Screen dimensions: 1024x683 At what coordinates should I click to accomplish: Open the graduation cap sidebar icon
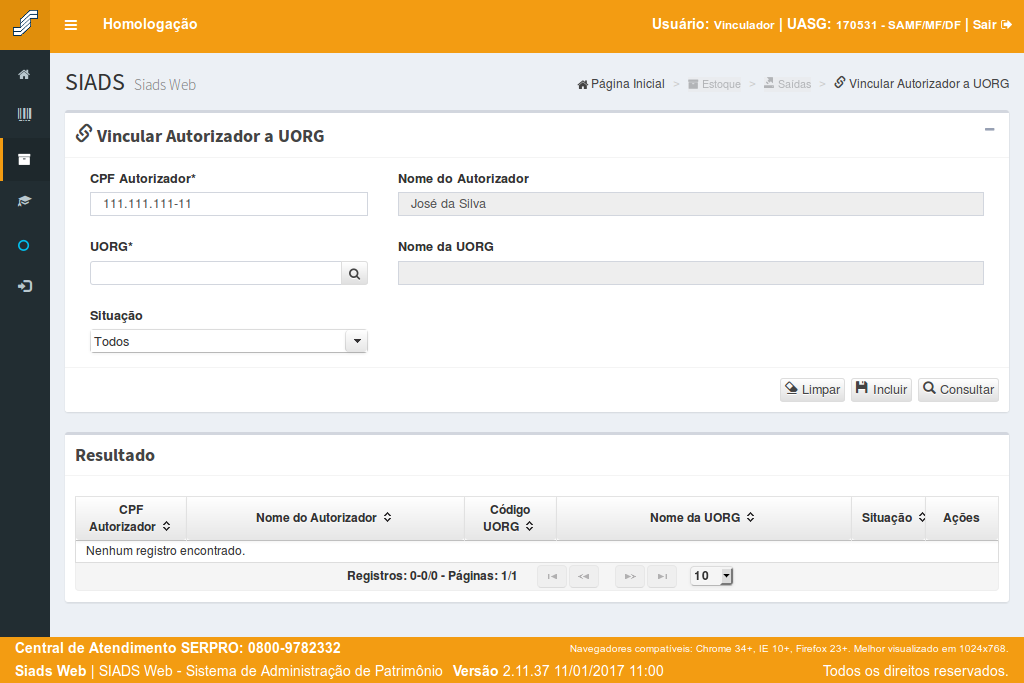[x=24, y=201]
